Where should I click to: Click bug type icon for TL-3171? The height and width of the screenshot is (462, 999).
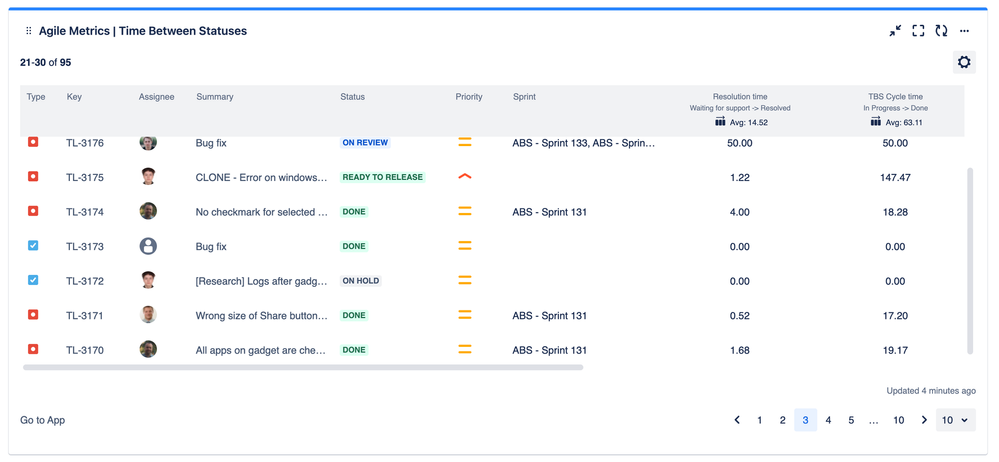point(33,314)
